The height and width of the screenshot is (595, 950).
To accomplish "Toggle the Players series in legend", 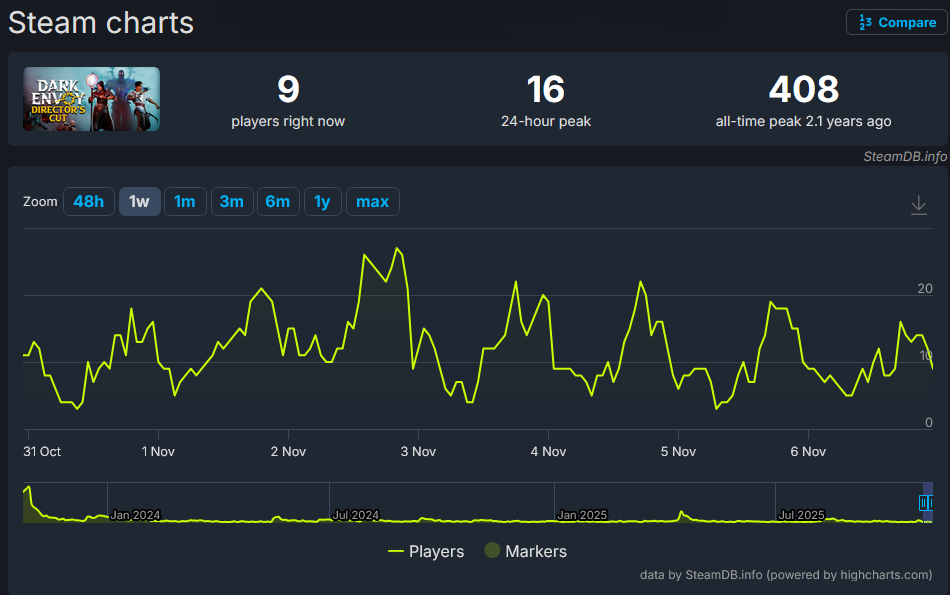I will (x=426, y=551).
